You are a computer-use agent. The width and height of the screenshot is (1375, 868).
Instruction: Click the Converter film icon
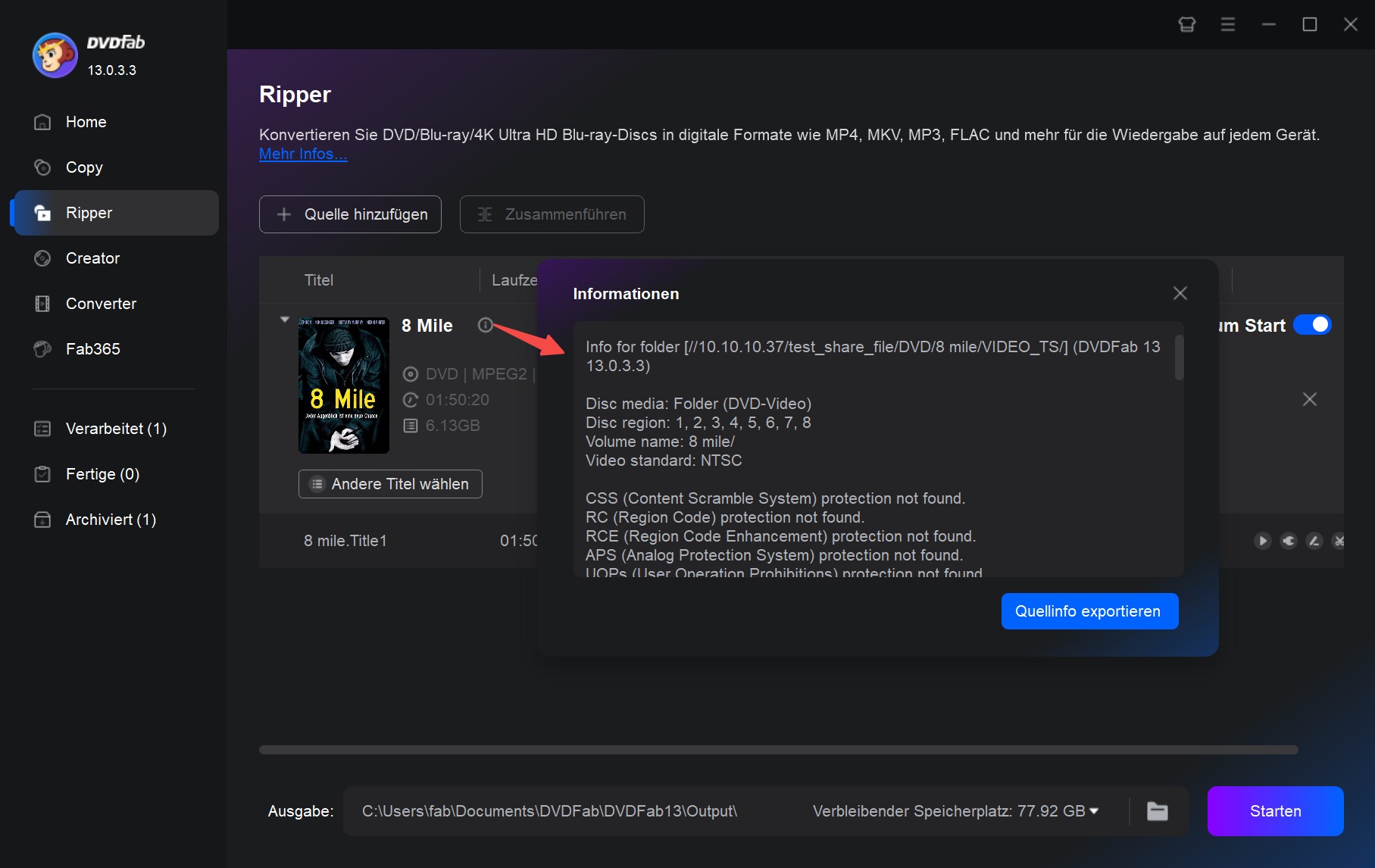pyautogui.click(x=42, y=304)
